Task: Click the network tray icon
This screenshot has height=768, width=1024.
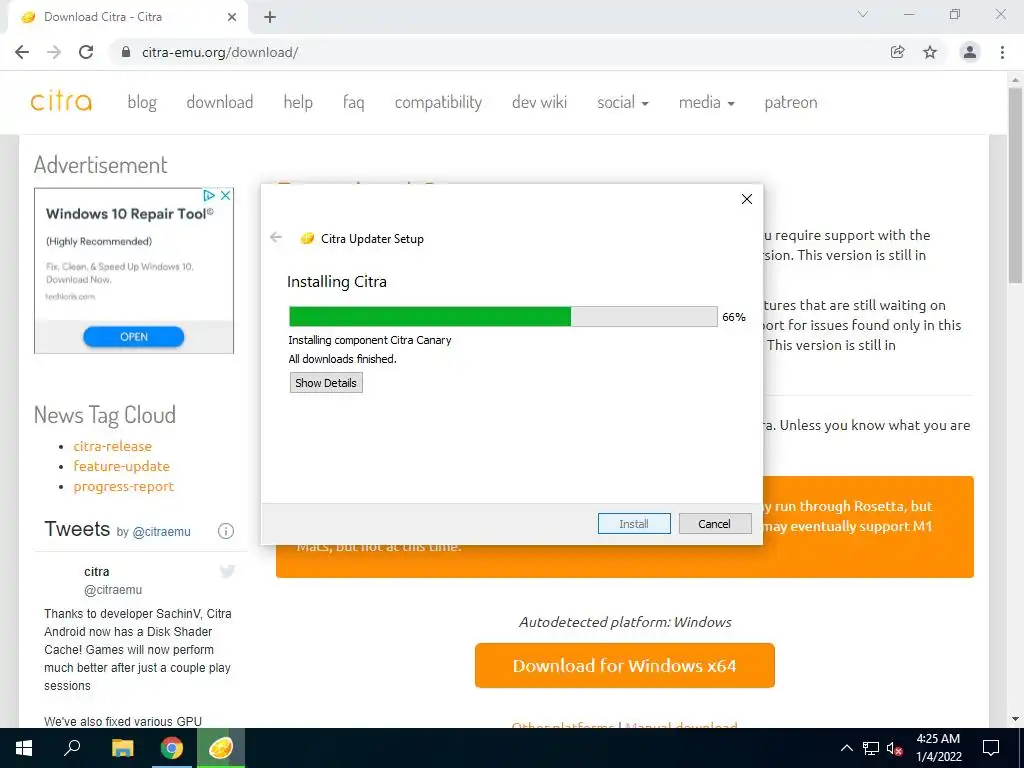Action: [x=871, y=748]
